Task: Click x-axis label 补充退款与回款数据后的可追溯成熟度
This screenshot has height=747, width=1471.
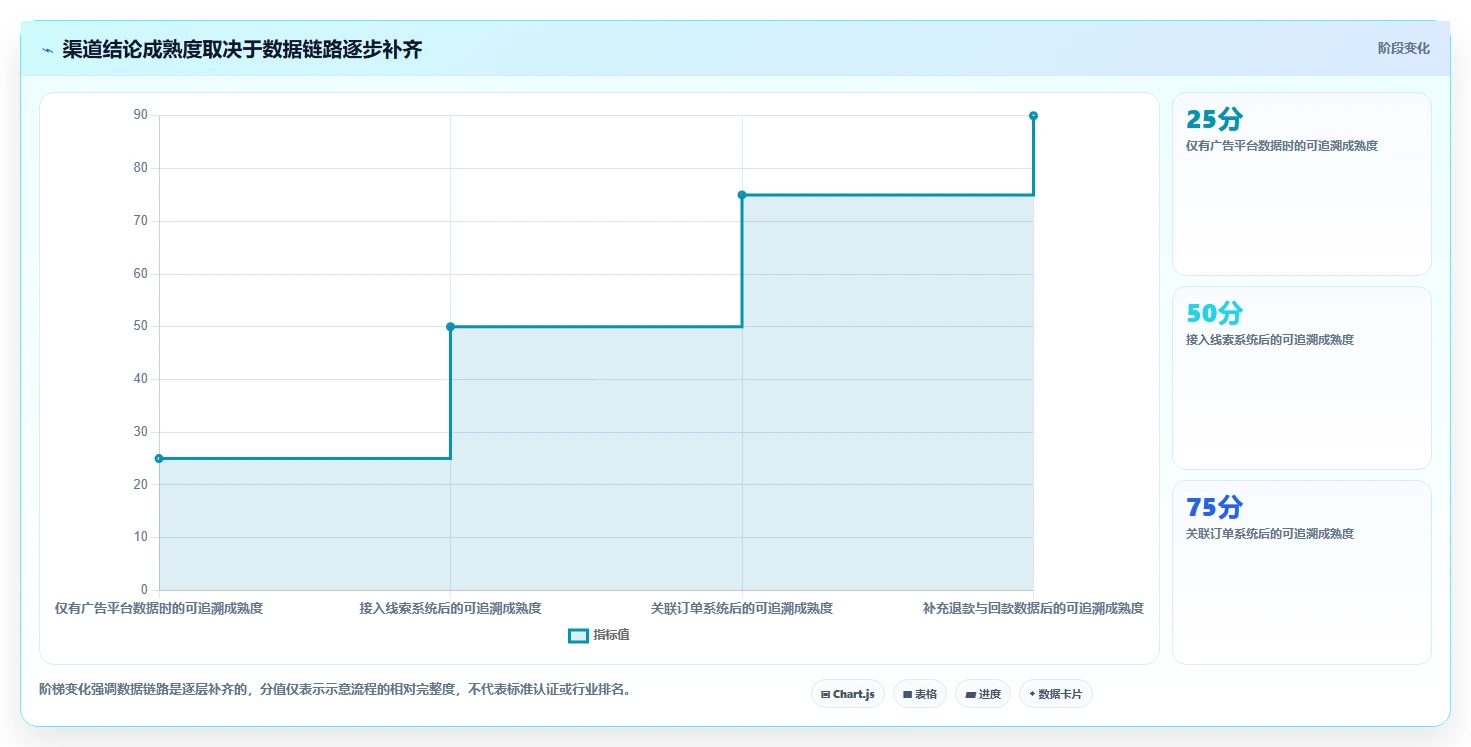Action: (x=1033, y=608)
